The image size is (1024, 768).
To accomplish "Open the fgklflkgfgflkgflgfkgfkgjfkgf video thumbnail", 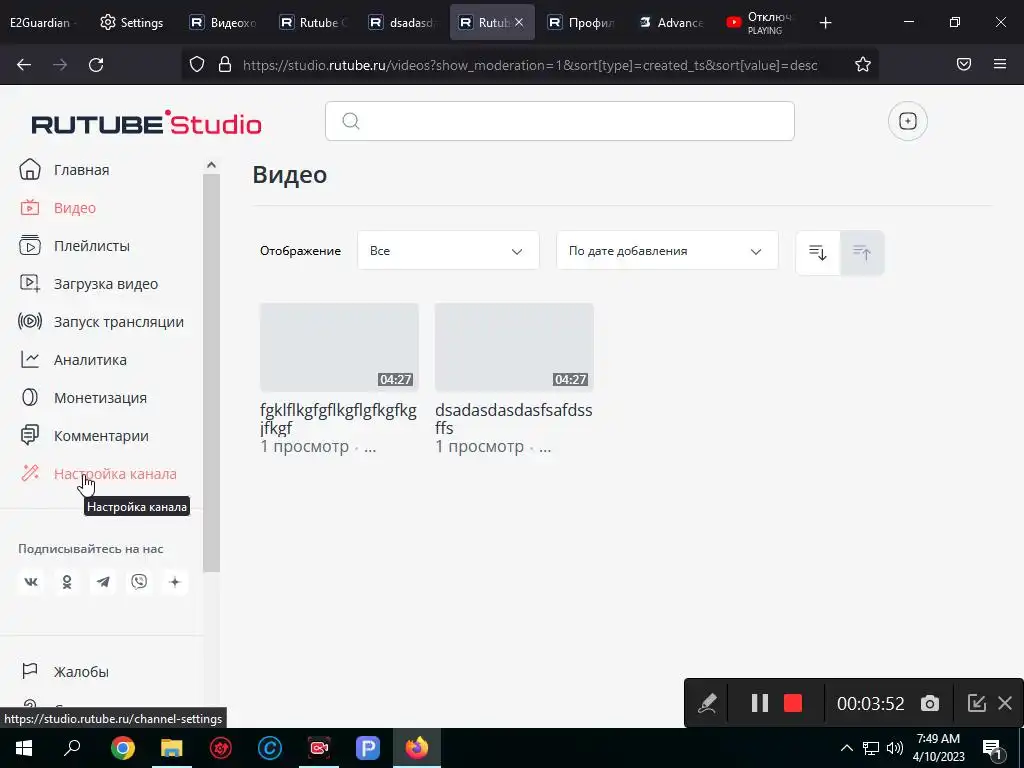I will [339, 347].
